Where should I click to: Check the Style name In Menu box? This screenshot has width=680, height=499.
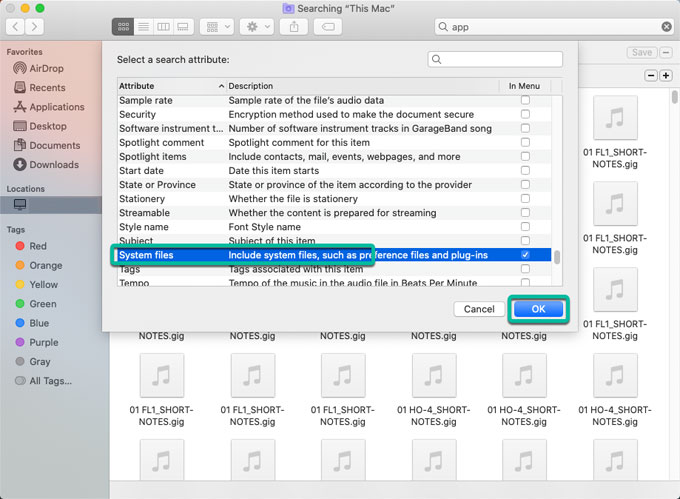(x=525, y=227)
